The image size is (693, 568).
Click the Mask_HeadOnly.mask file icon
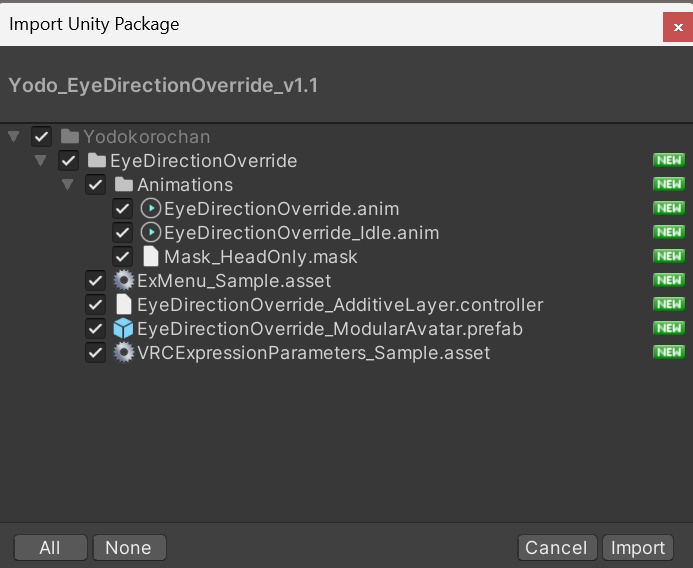tap(151, 257)
